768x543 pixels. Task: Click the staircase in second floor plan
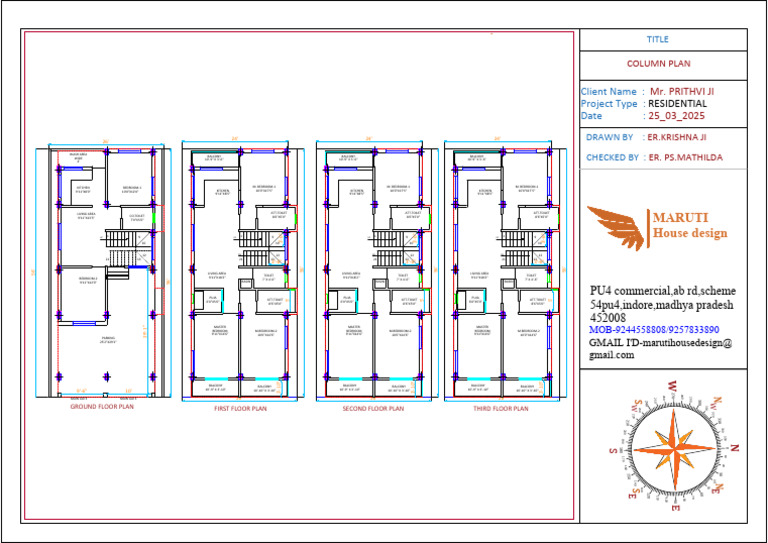397,249
